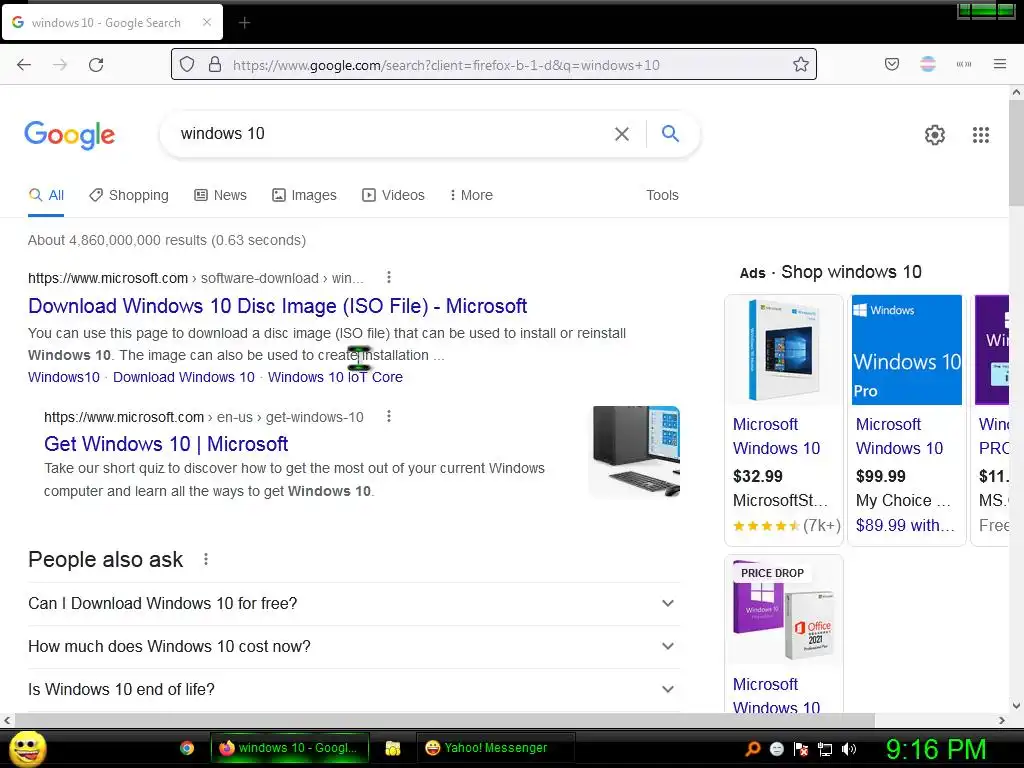Image resolution: width=1024 pixels, height=768 pixels.
Task: Switch to the Images tab
Action: tap(304, 195)
